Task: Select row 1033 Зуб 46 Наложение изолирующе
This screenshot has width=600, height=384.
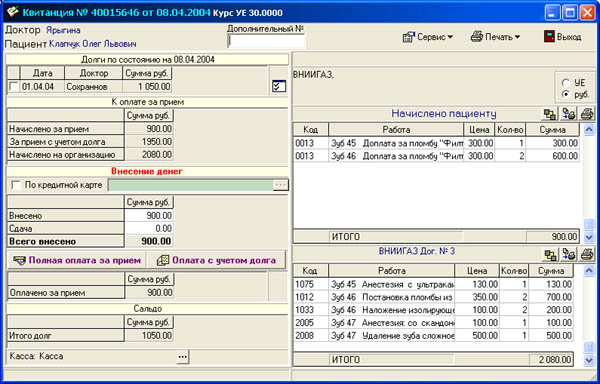Action: (x=433, y=310)
